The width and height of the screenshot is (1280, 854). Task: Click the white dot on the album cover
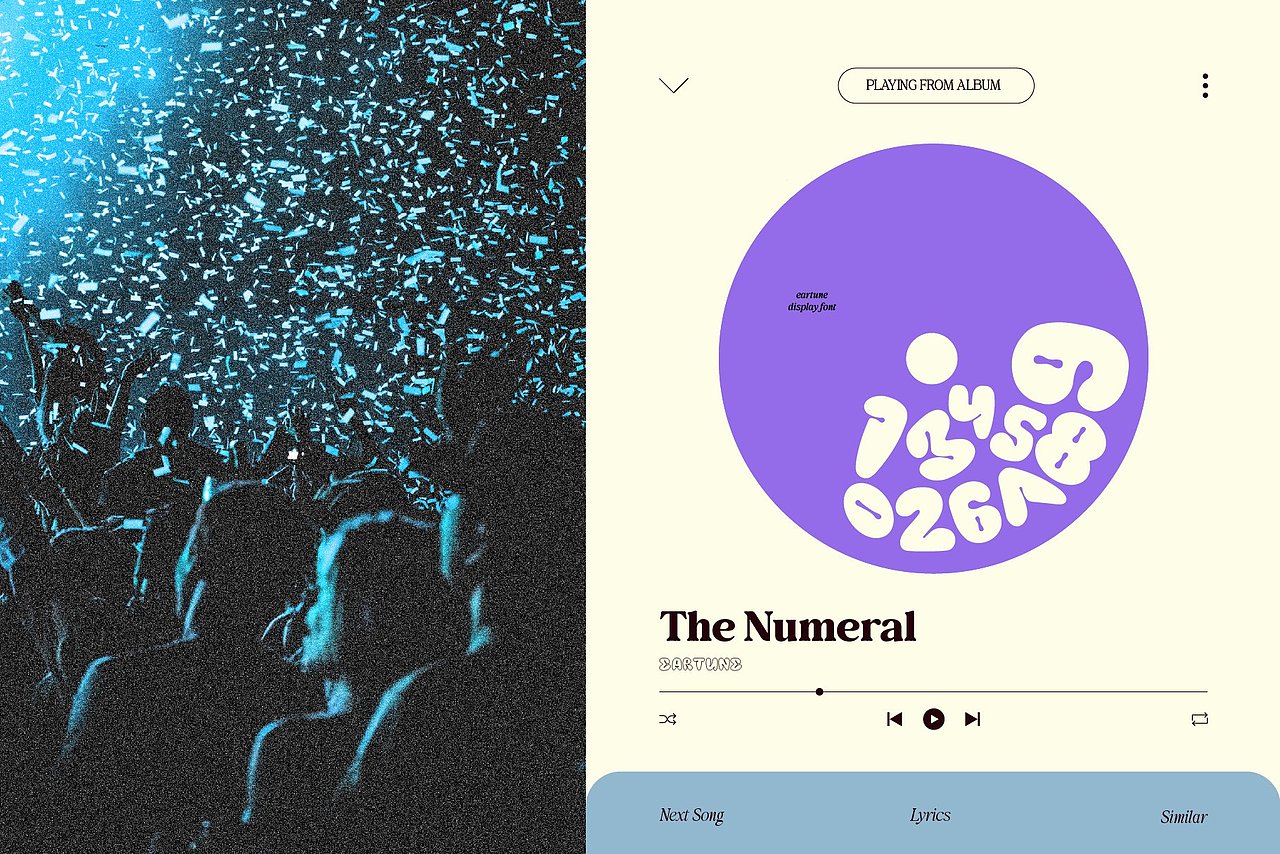931,360
